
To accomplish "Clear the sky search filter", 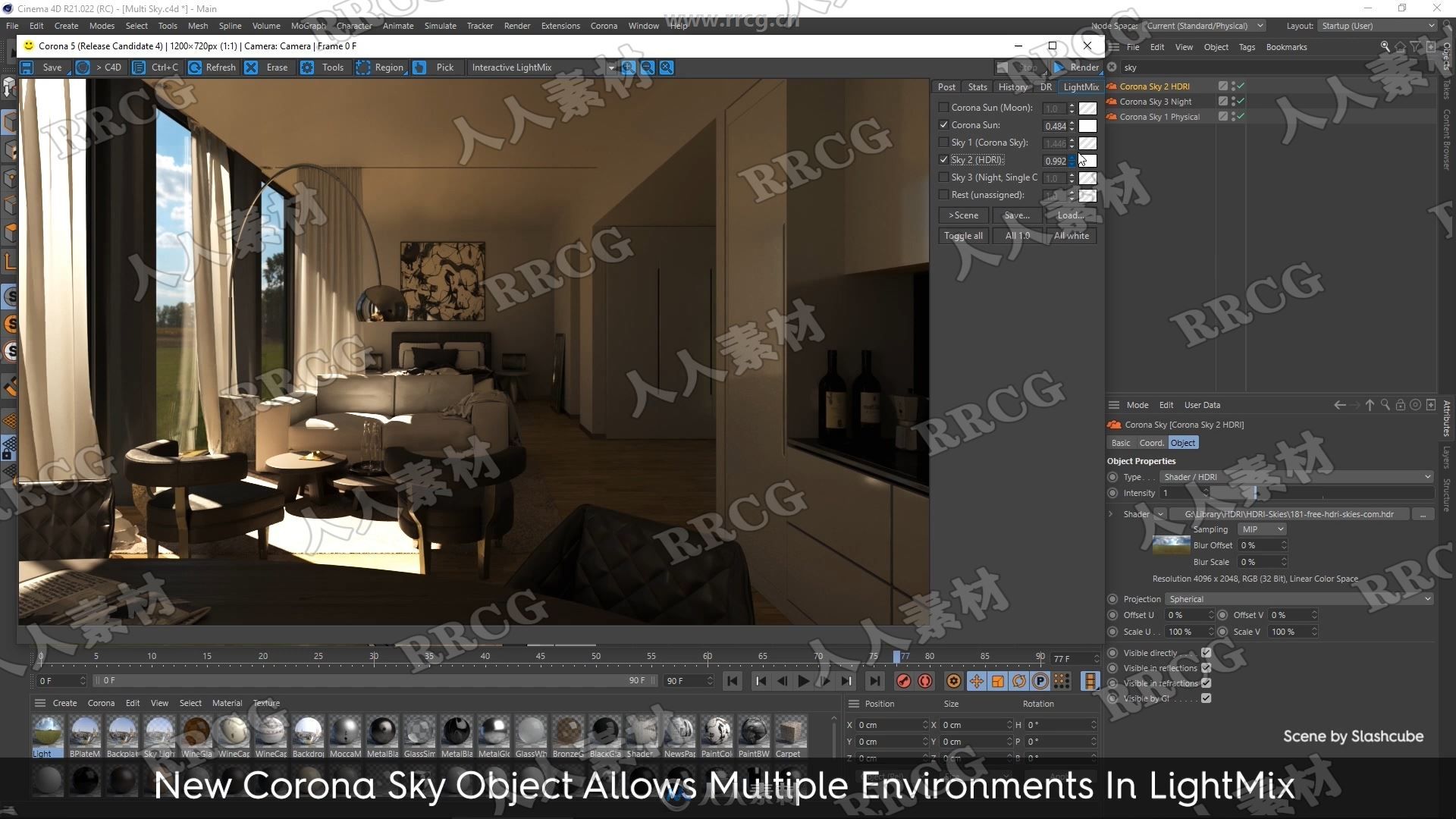I will [x=1112, y=67].
